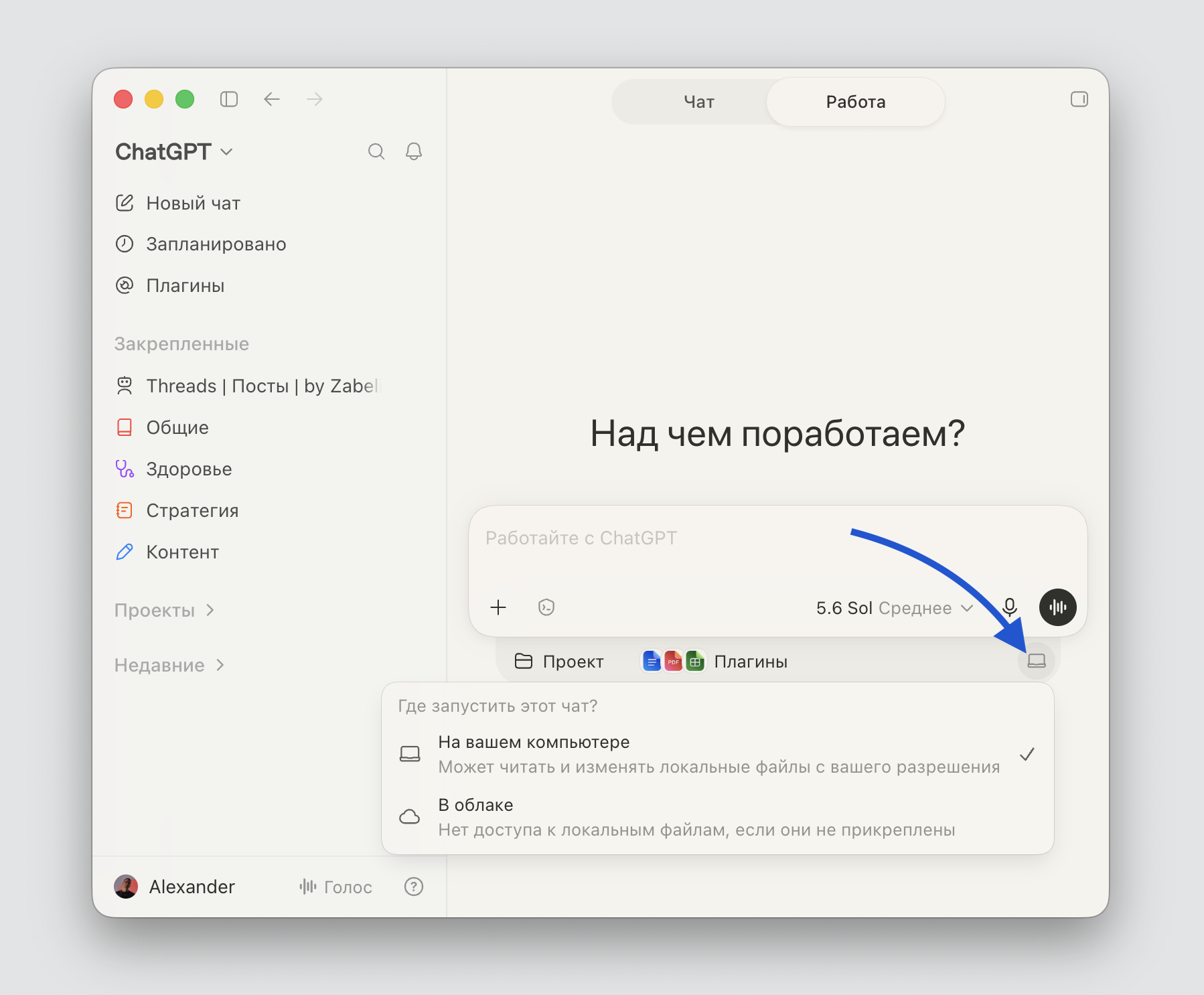Start voice mode with round waveform button
Viewport: 1204px width, 995px height.
point(1058,607)
